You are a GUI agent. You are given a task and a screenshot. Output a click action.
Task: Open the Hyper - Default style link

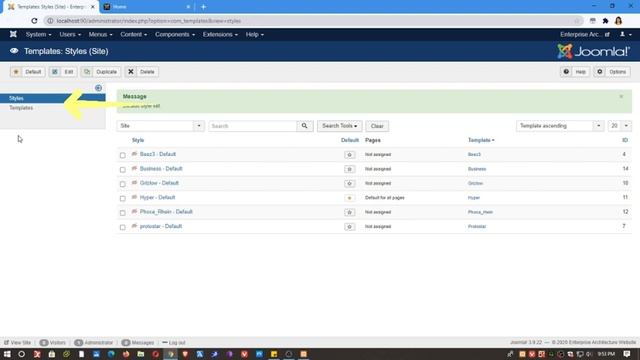[x=157, y=198]
